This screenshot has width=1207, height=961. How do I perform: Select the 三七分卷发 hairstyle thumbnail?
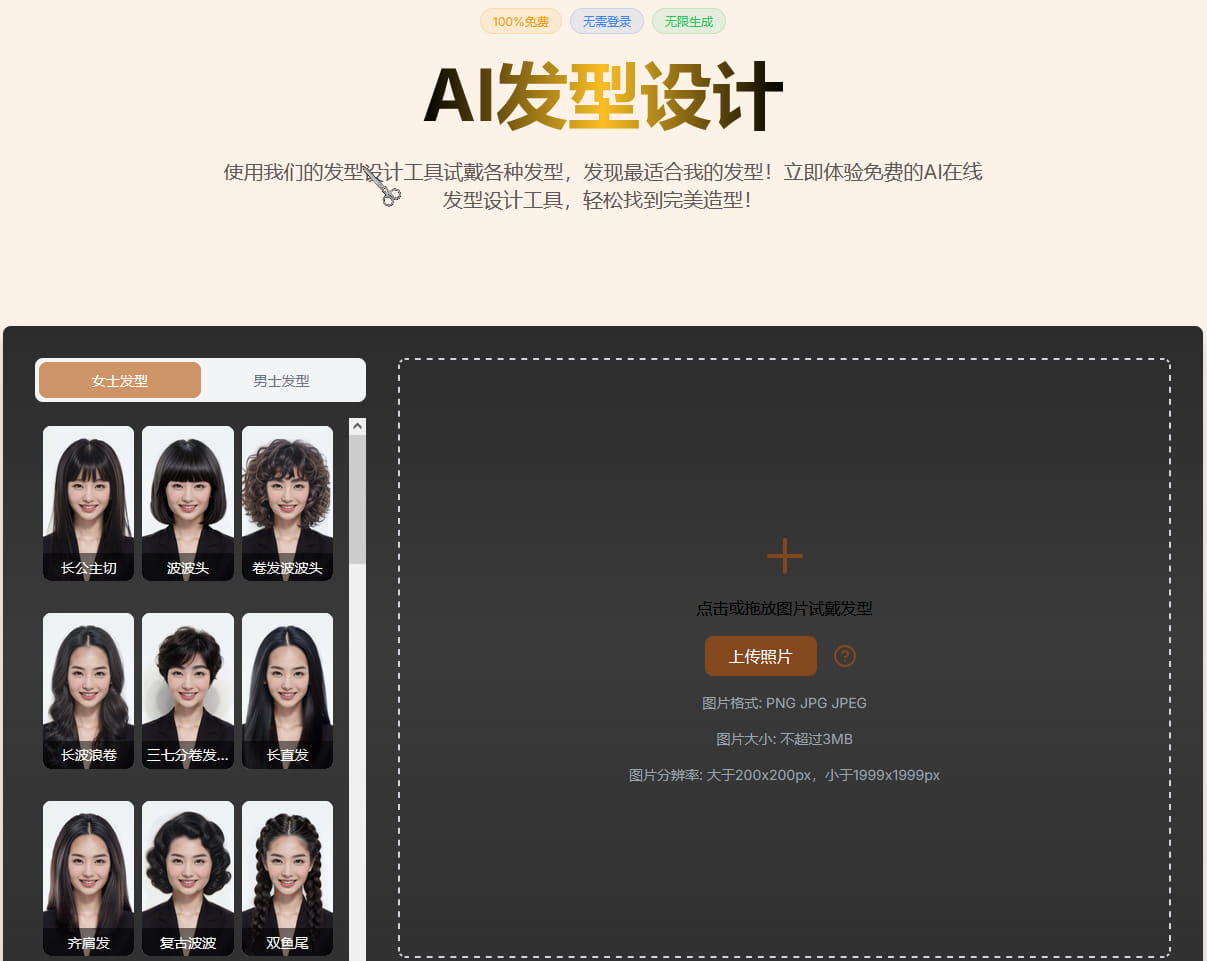click(x=188, y=691)
